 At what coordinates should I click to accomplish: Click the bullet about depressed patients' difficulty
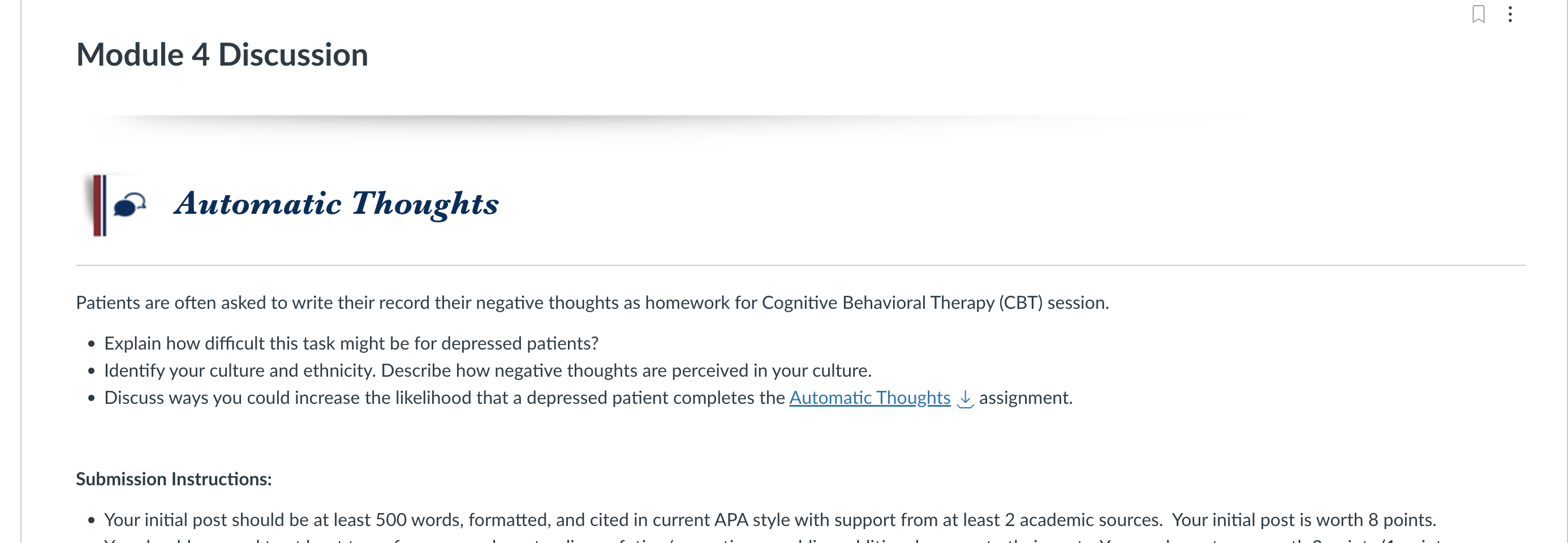351,343
